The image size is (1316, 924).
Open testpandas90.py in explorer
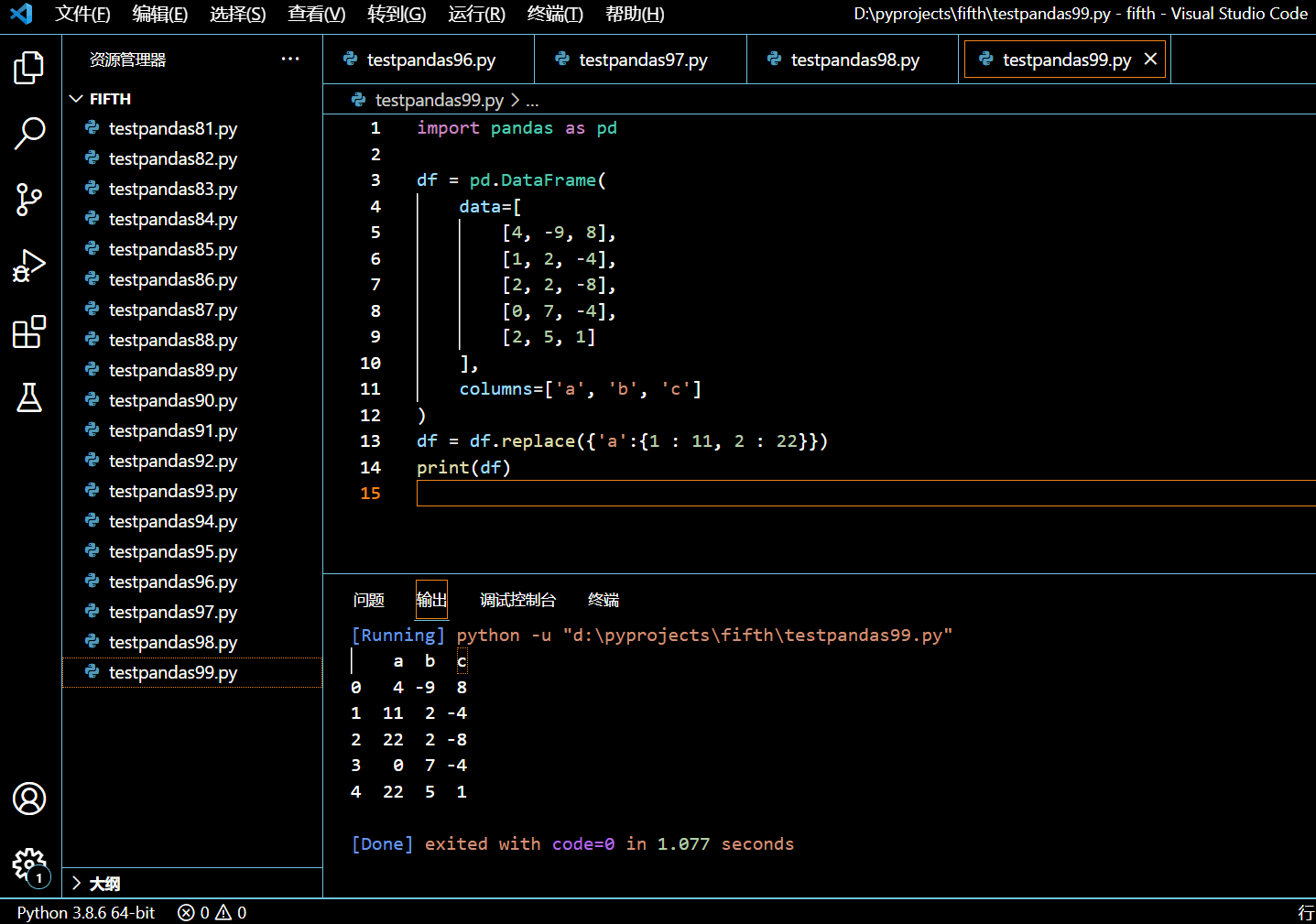click(192, 400)
